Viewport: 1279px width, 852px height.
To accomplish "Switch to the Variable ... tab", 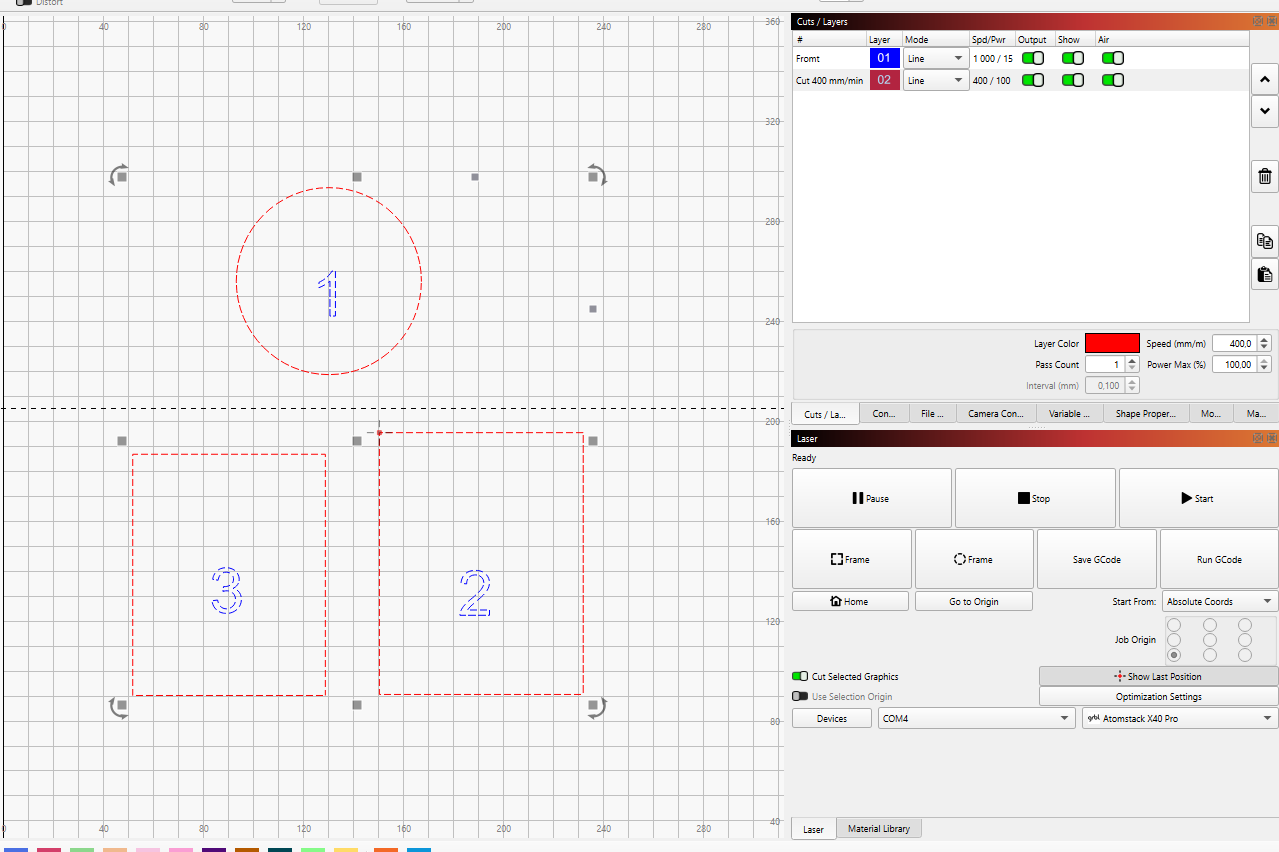I will click(x=1069, y=414).
